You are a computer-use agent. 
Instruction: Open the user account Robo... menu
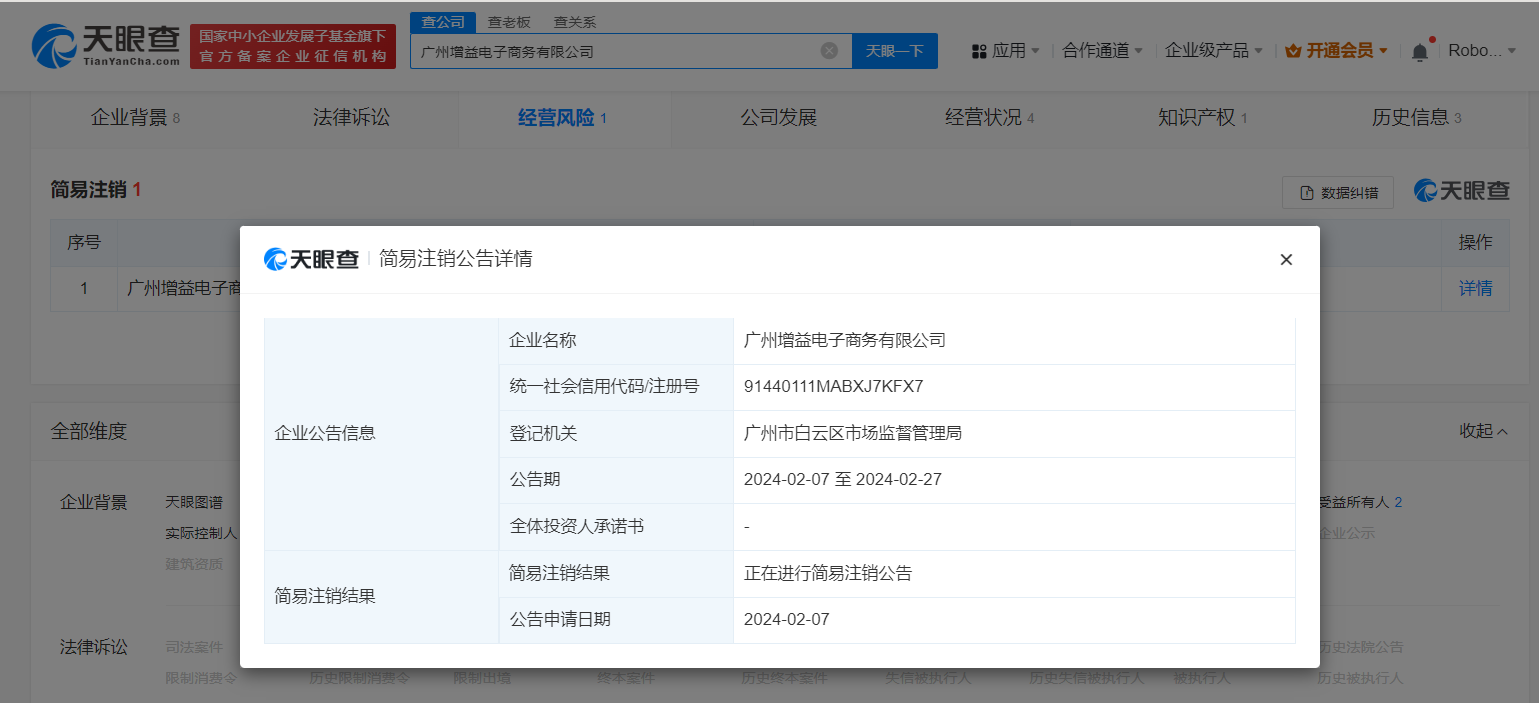(x=1481, y=51)
